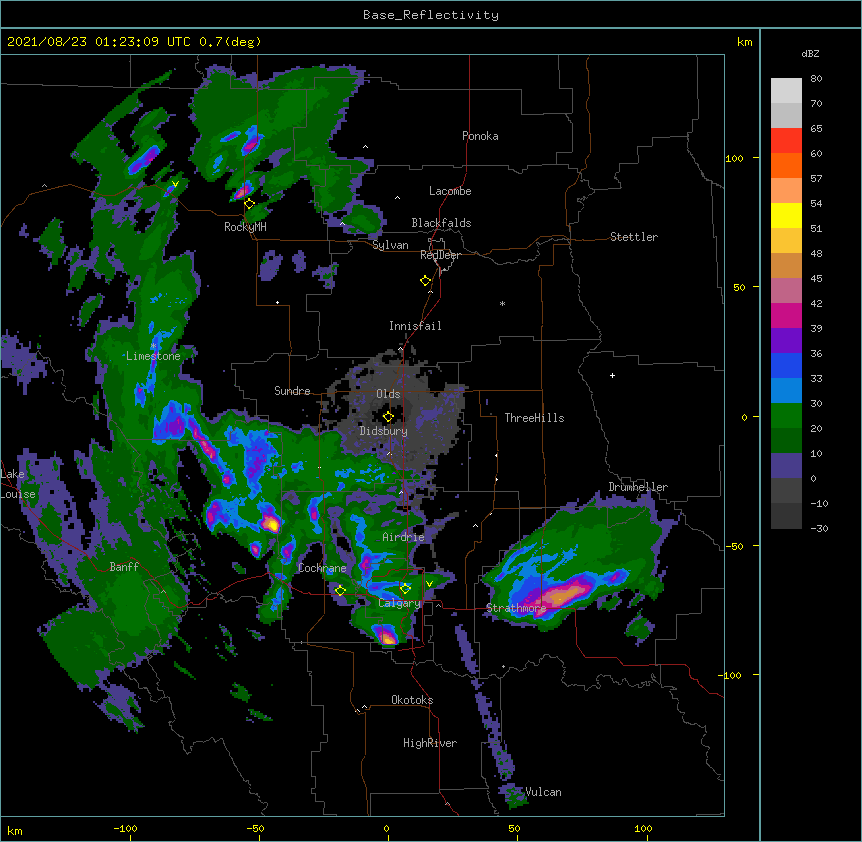Click the magenta 42 dBZ legend swatch
Image resolution: width=862 pixels, height=842 pixels.
786,315
